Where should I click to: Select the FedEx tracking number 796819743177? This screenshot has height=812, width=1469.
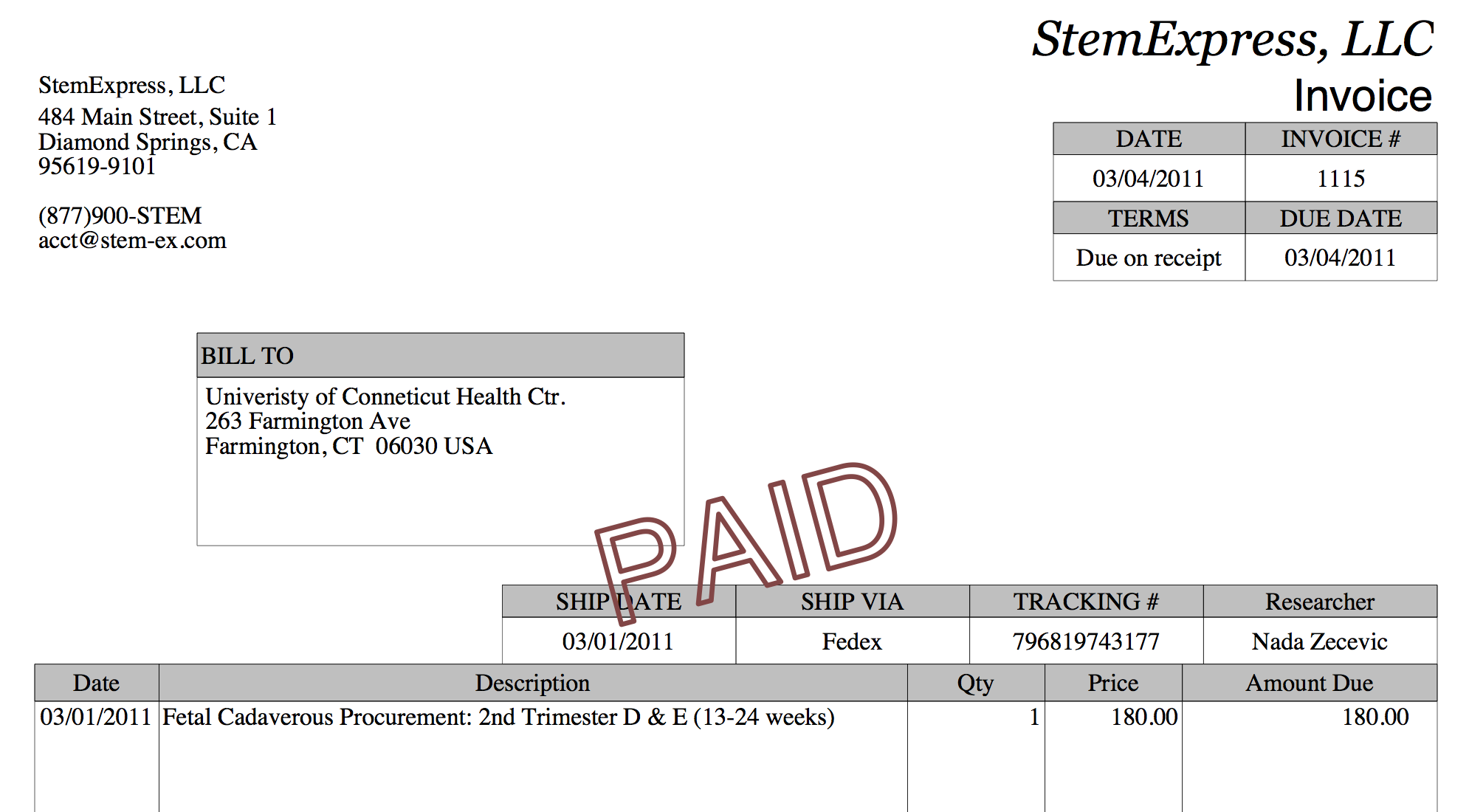coord(1086,641)
